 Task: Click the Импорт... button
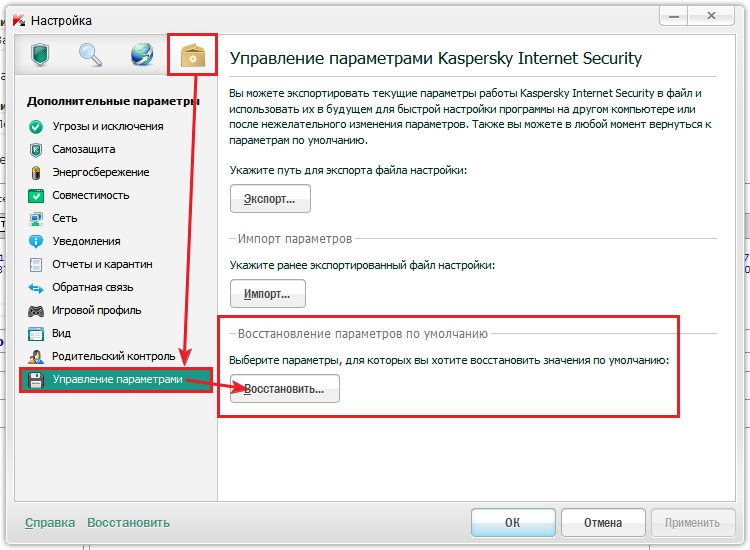268,293
